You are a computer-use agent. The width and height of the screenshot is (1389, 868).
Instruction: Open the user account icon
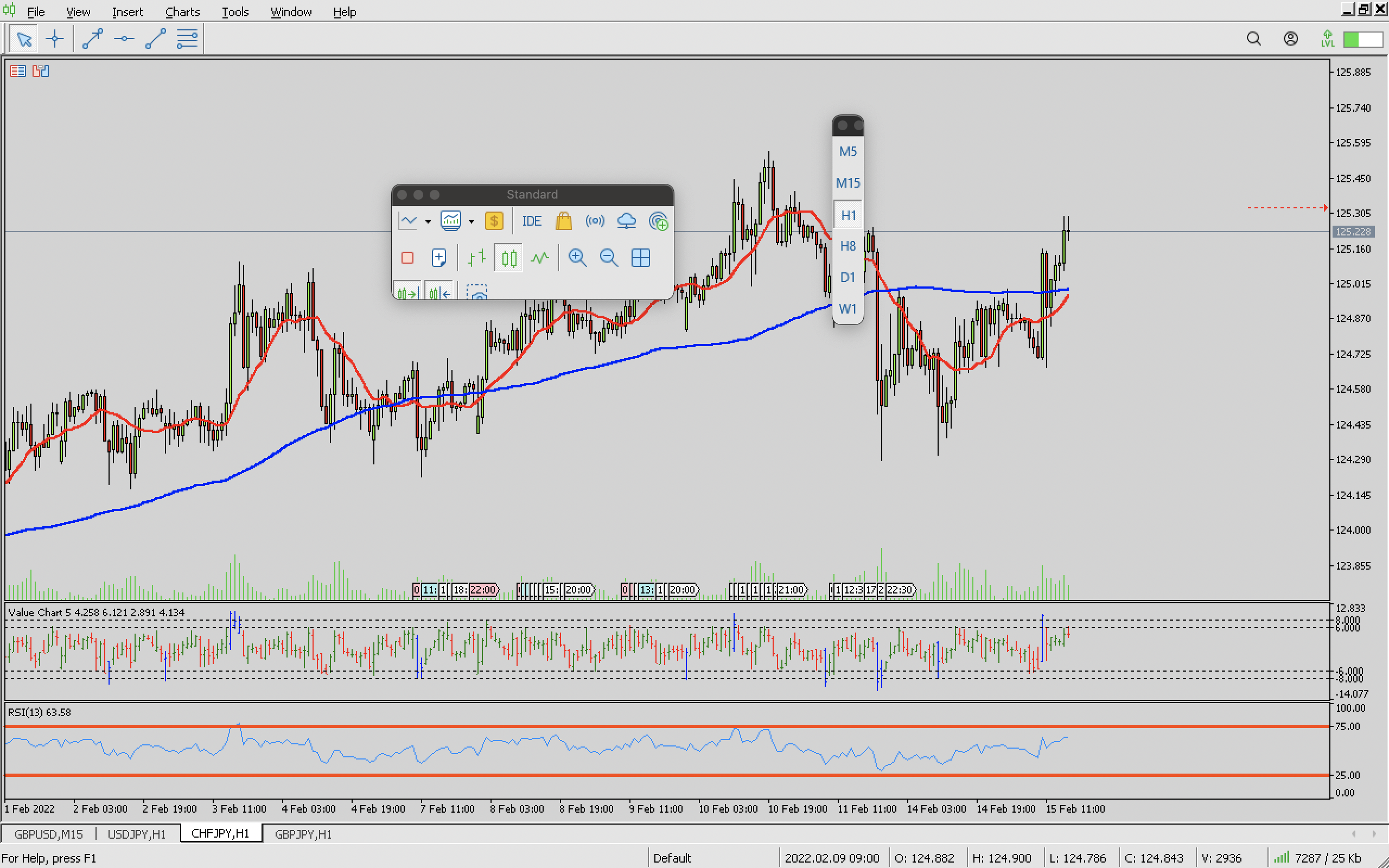[1291, 39]
